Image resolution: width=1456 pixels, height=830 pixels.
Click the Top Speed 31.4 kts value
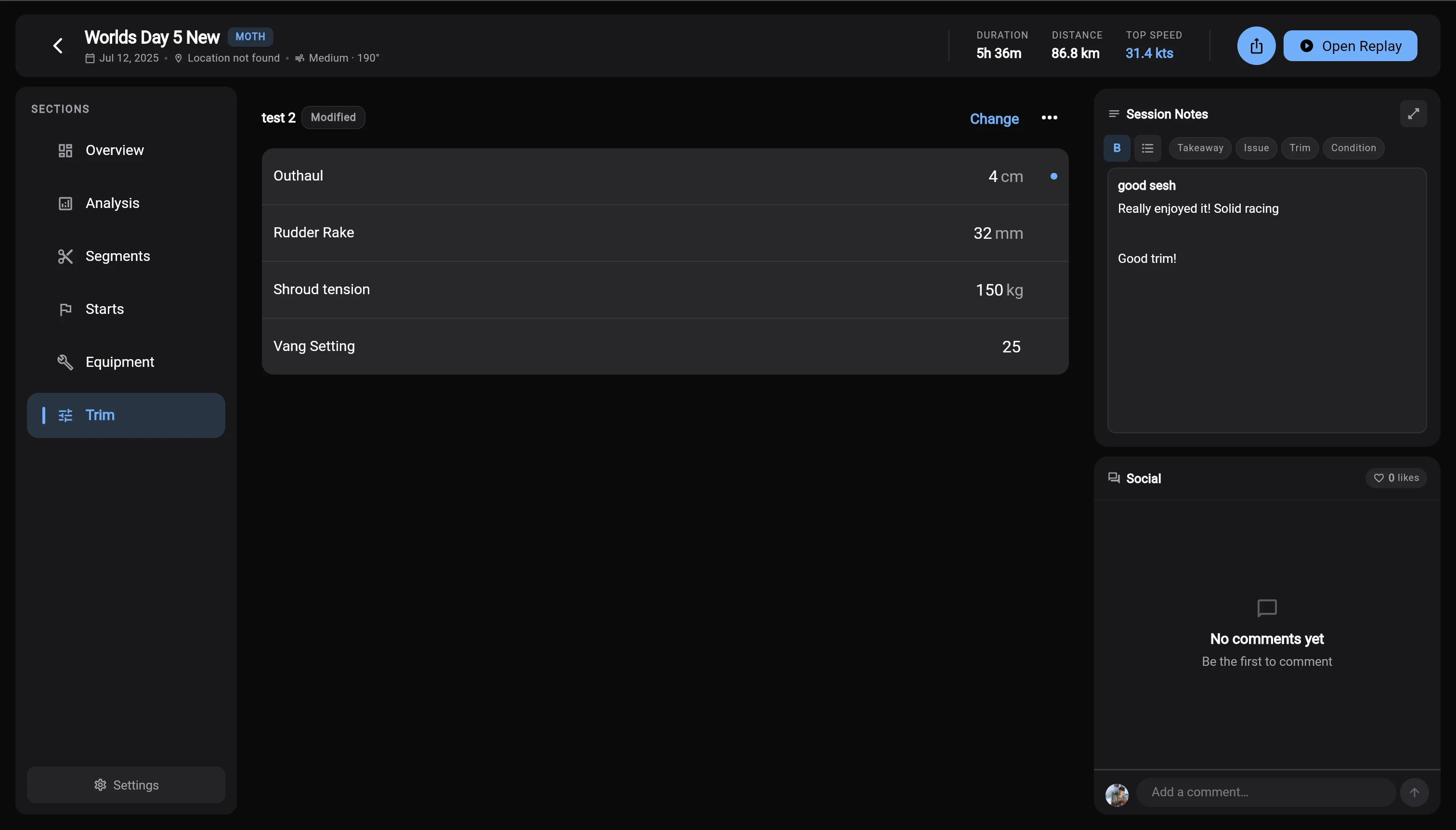[x=1149, y=53]
